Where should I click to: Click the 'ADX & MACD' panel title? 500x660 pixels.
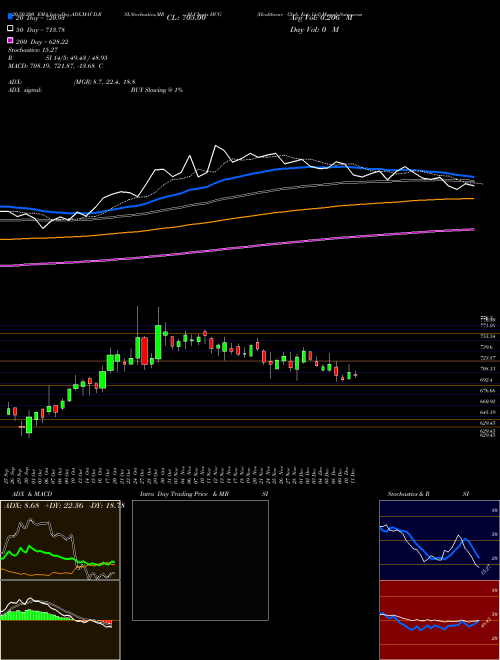pos(32,494)
